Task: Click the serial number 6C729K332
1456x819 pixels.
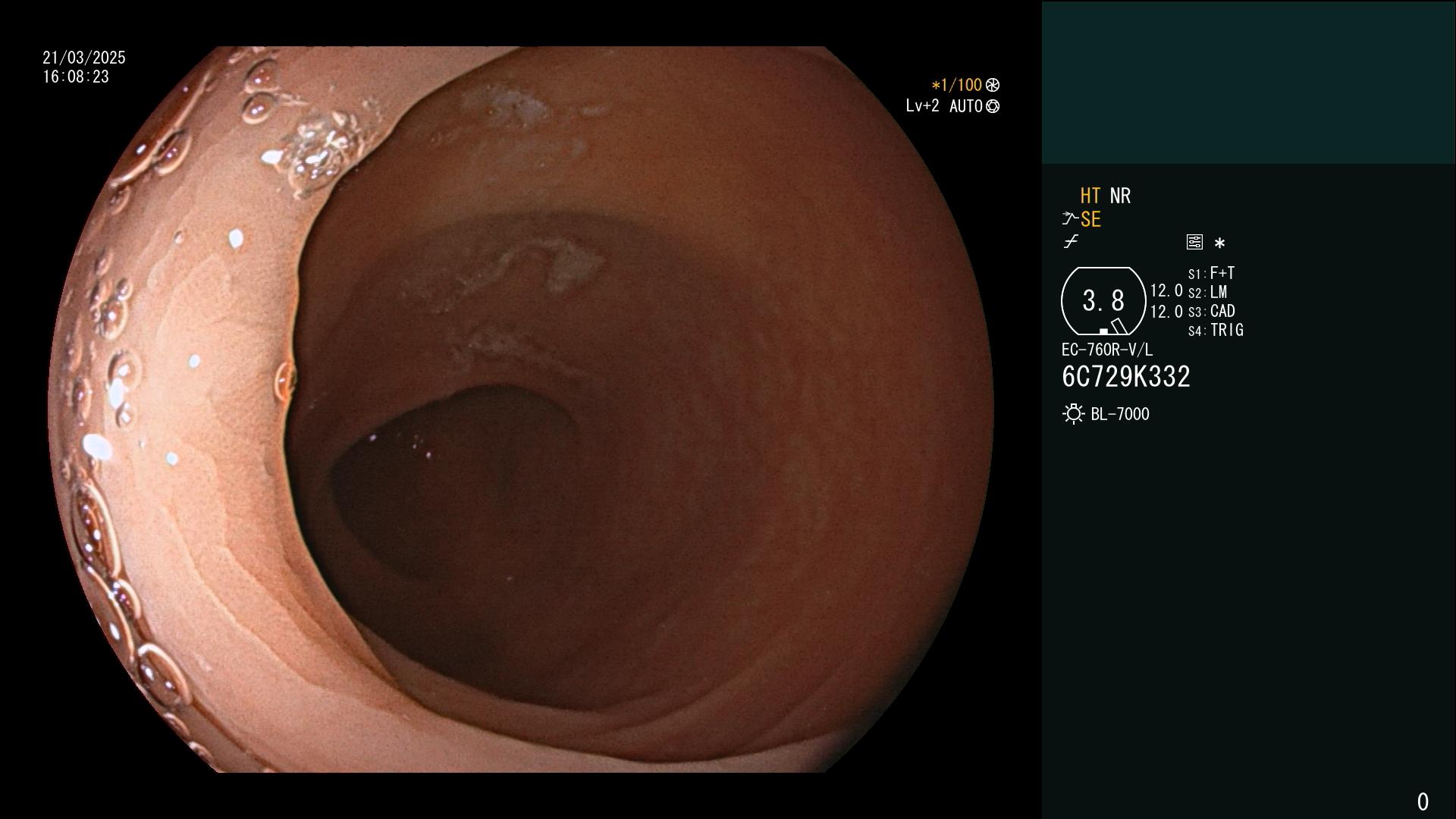Action: pos(1125,376)
